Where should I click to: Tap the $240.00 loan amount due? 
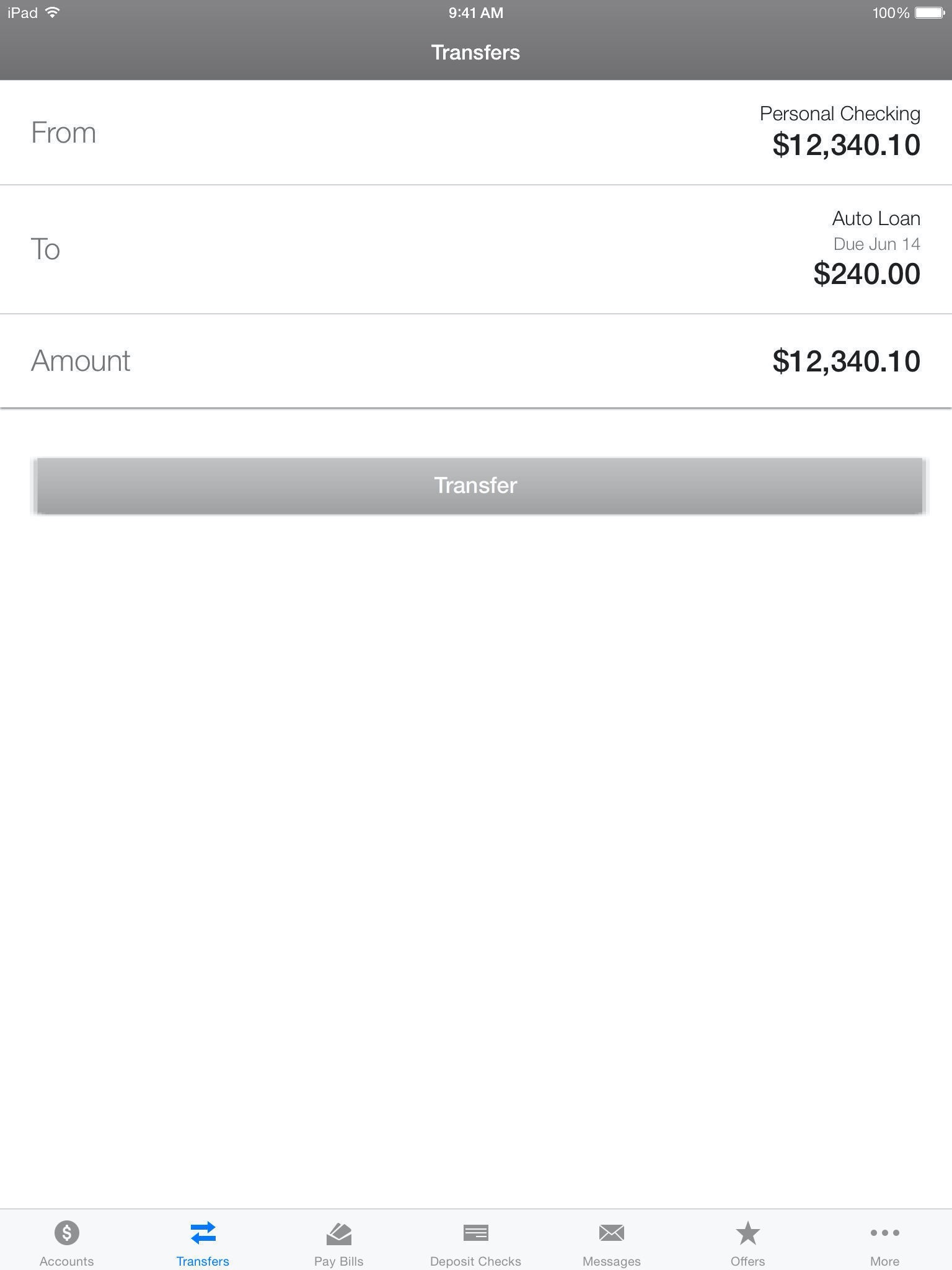866,273
